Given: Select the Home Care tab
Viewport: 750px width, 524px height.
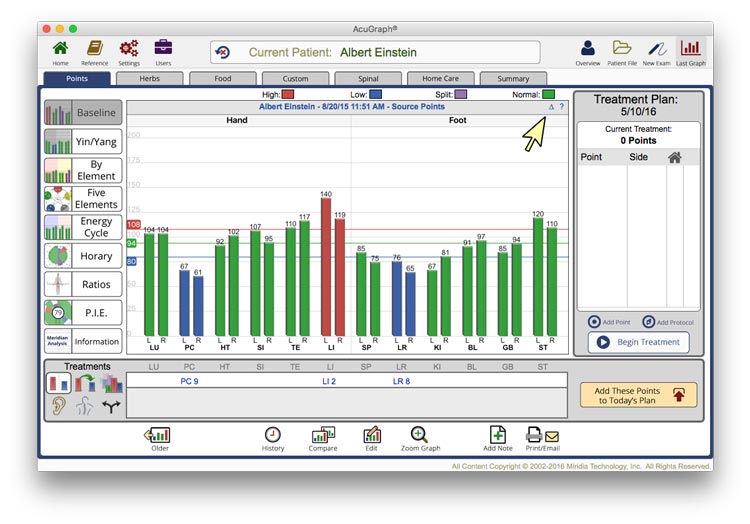Looking at the screenshot, I should click(441, 78).
